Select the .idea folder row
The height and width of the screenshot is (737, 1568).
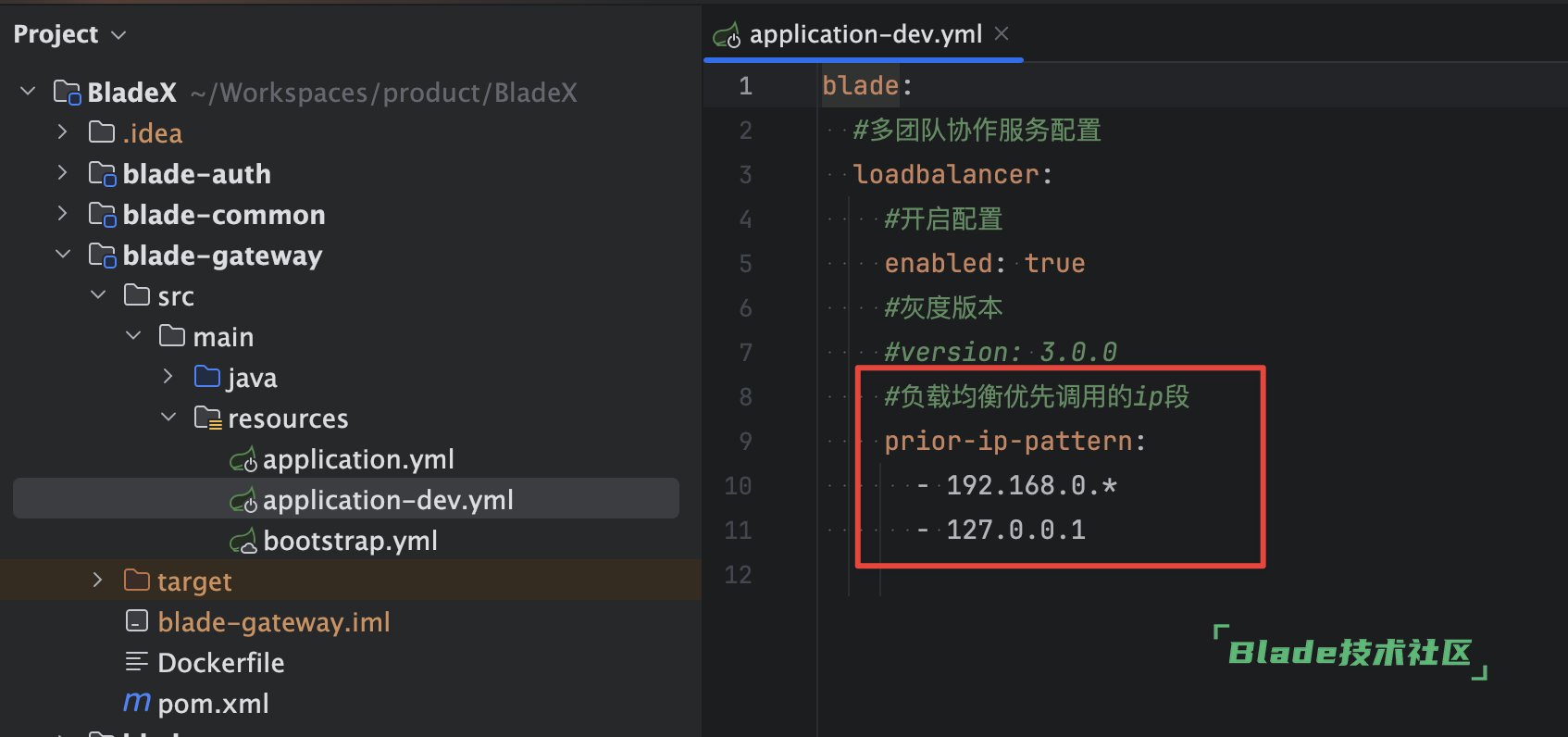pos(349,132)
